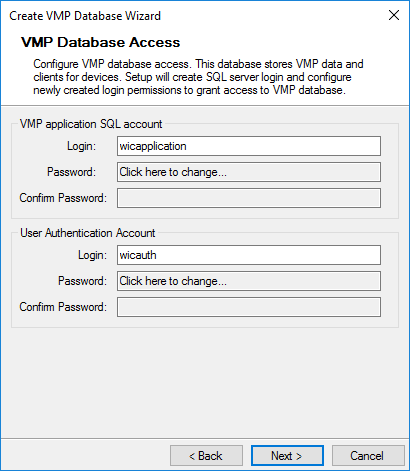Click the User Authentication Account group label
The width and height of the screenshot is (410, 471).
(88, 233)
